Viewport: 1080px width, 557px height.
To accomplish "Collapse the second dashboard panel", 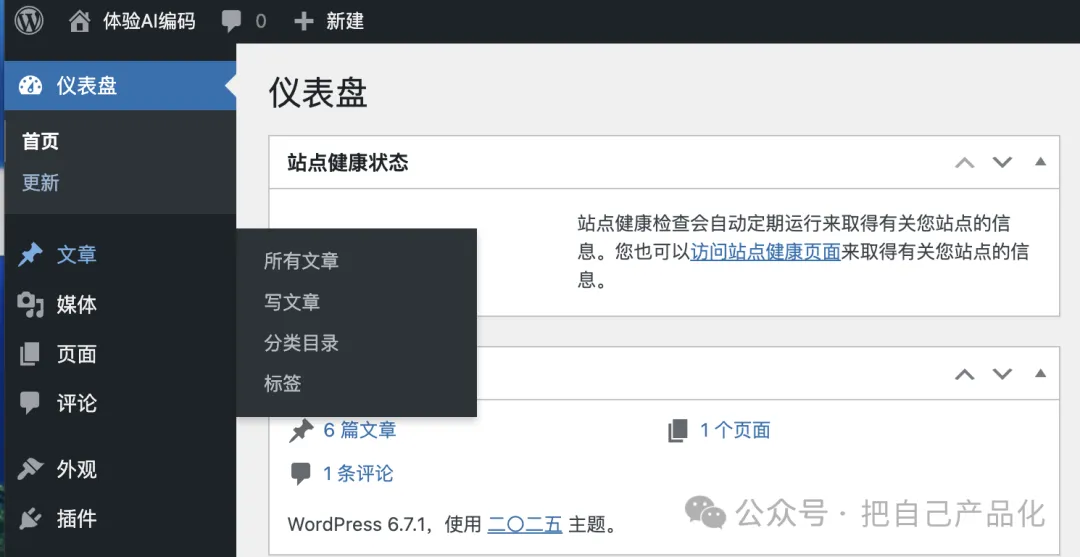I will click(1041, 373).
